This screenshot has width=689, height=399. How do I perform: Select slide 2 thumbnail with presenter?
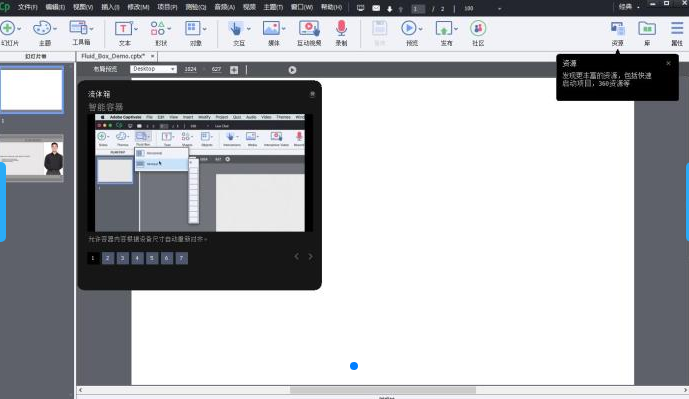(x=32, y=158)
